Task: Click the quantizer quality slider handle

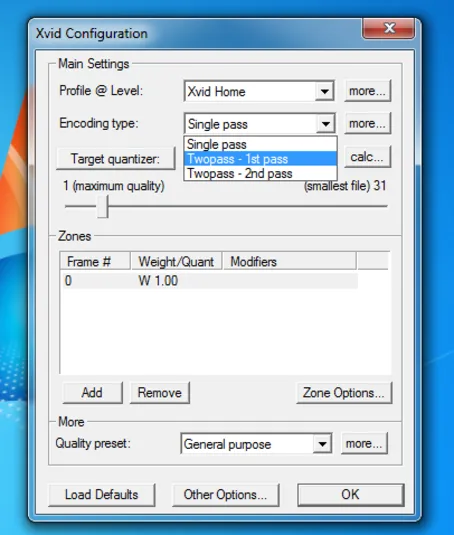Action: [103, 206]
